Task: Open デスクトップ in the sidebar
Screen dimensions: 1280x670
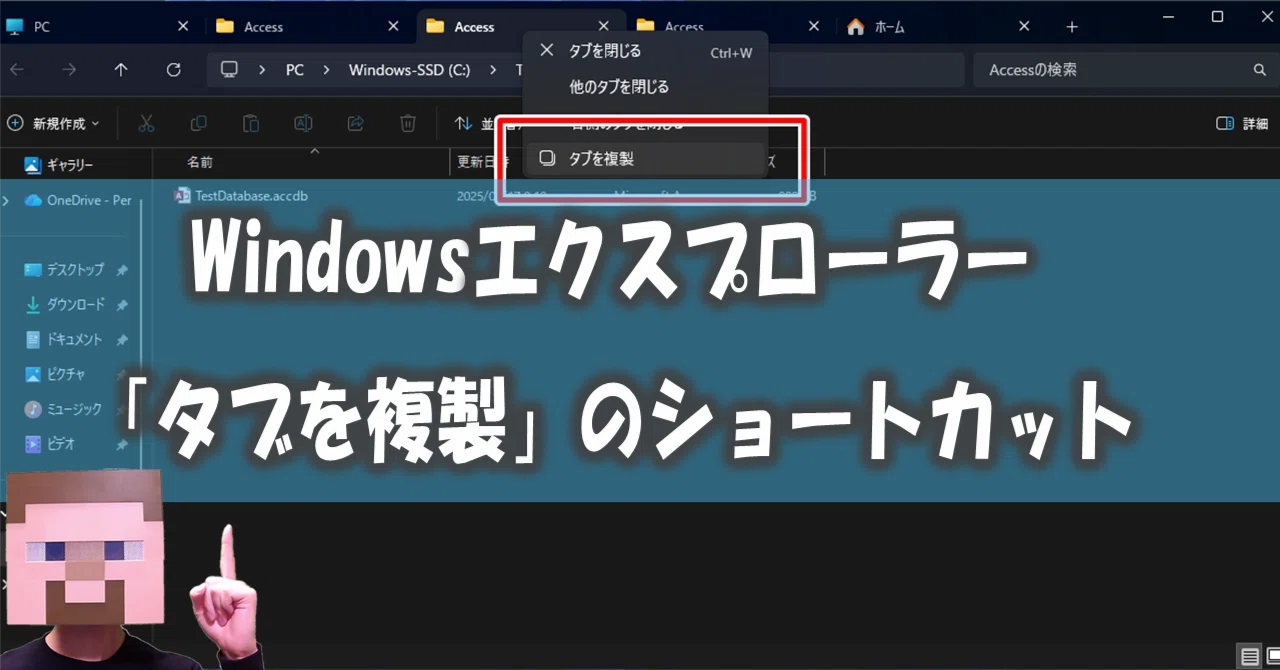Action: coord(65,270)
